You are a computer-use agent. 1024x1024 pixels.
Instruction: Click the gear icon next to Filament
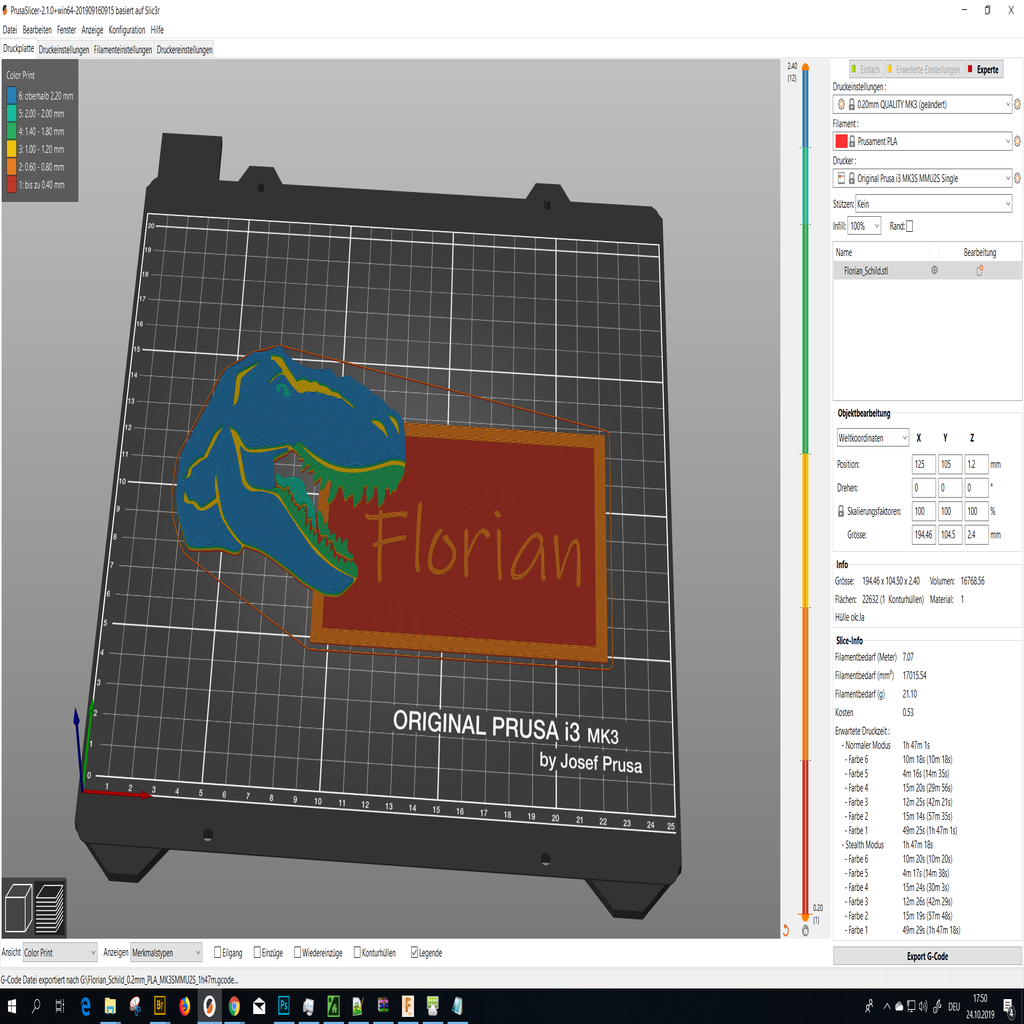(x=1017, y=140)
